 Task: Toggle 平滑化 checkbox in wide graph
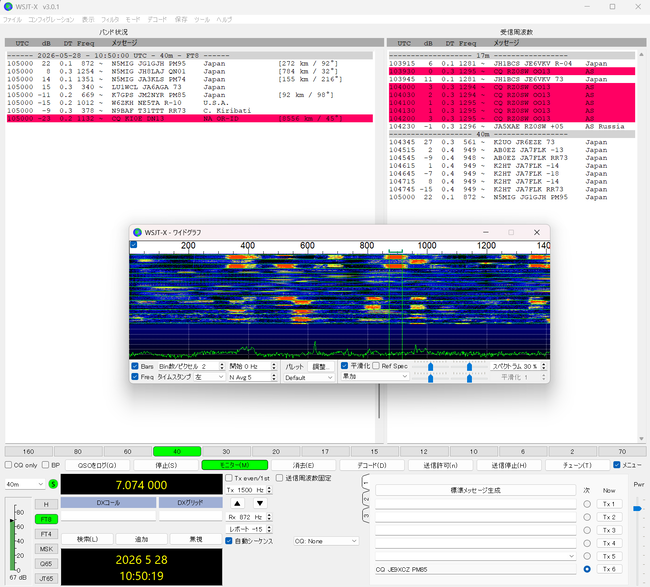coord(344,366)
